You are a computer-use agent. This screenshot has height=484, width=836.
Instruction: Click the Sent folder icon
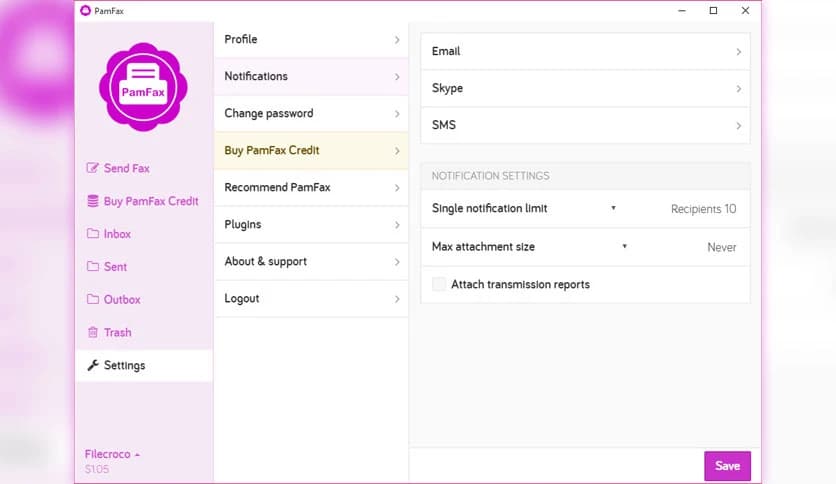tap(93, 267)
